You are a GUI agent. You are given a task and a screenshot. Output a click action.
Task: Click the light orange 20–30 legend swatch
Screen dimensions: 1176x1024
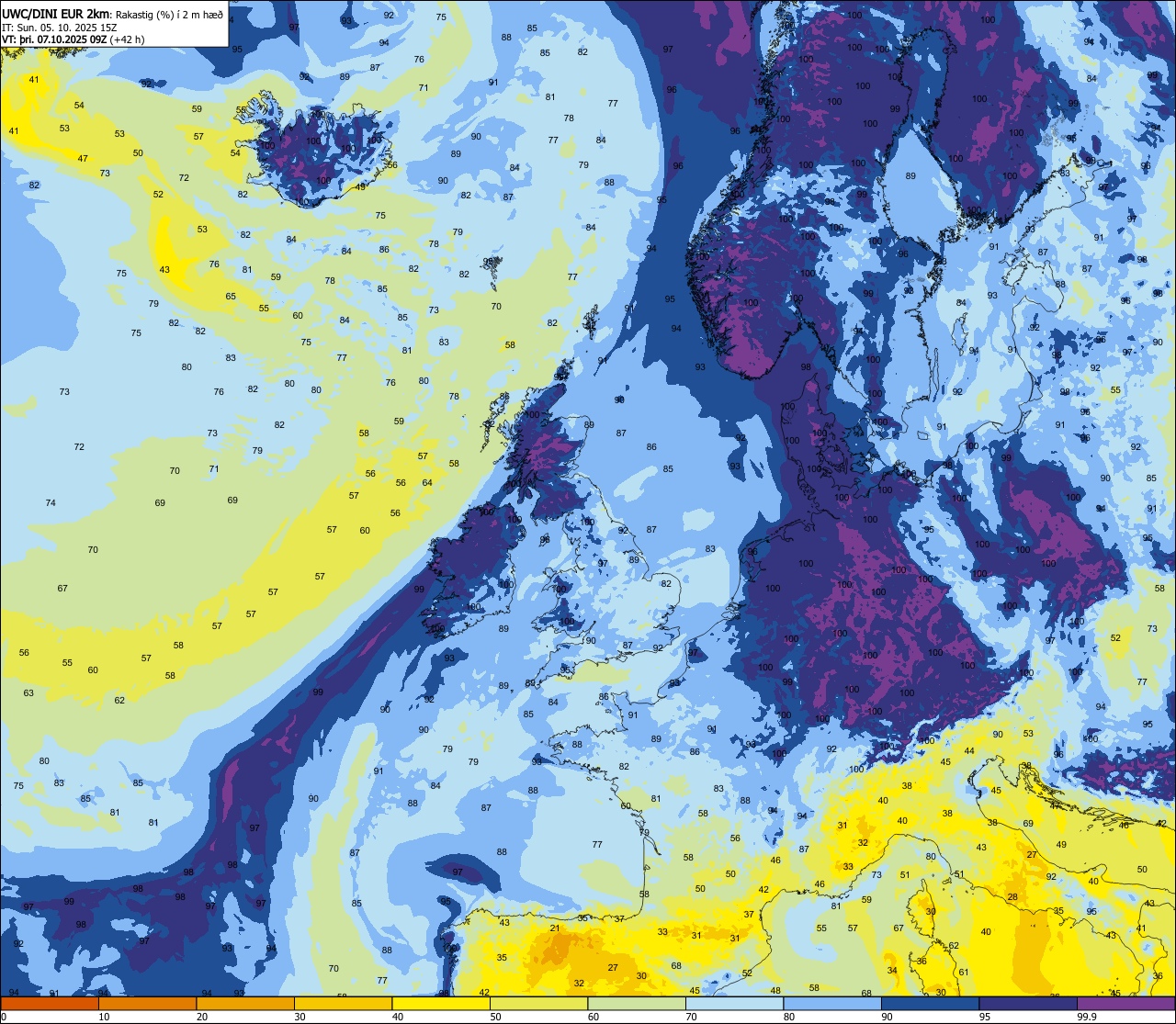pyautogui.click(x=245, y=1003)
